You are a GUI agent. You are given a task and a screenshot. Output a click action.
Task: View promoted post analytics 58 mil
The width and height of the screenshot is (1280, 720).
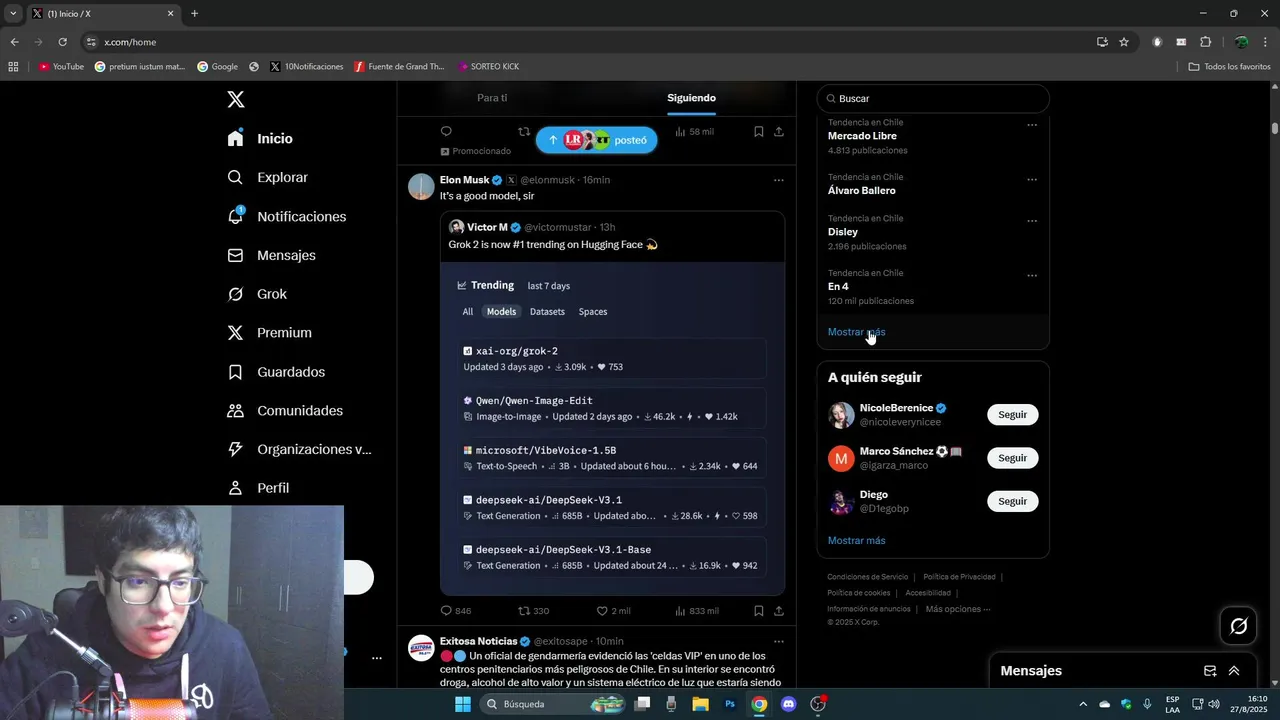coord(695,131)
